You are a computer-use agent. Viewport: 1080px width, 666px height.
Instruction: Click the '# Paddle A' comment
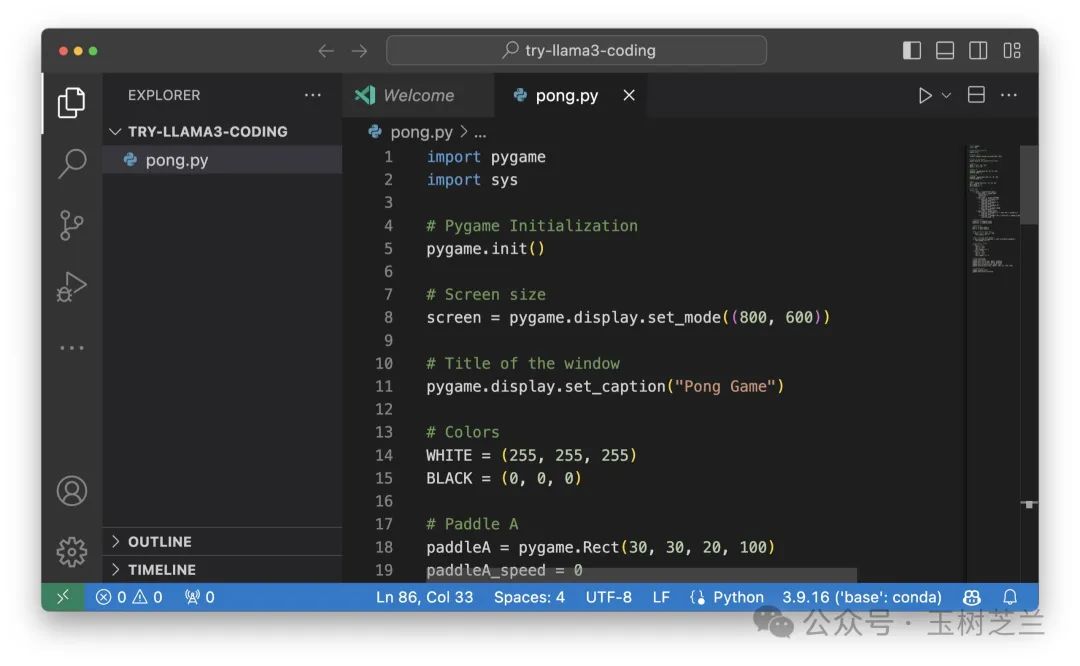[x=472, y=524]
